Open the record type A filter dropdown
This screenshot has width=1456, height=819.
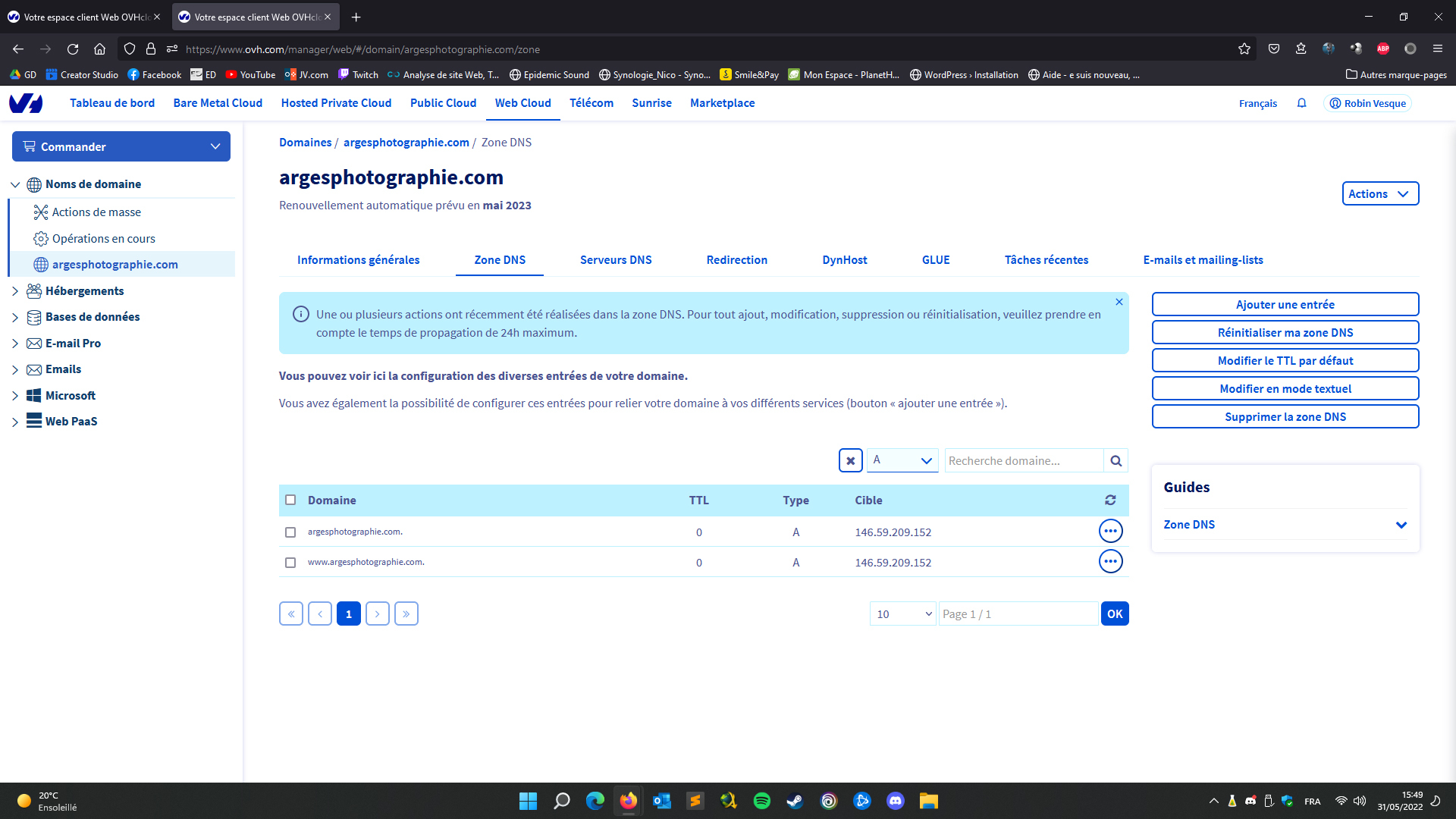click(x=902, y=460)
